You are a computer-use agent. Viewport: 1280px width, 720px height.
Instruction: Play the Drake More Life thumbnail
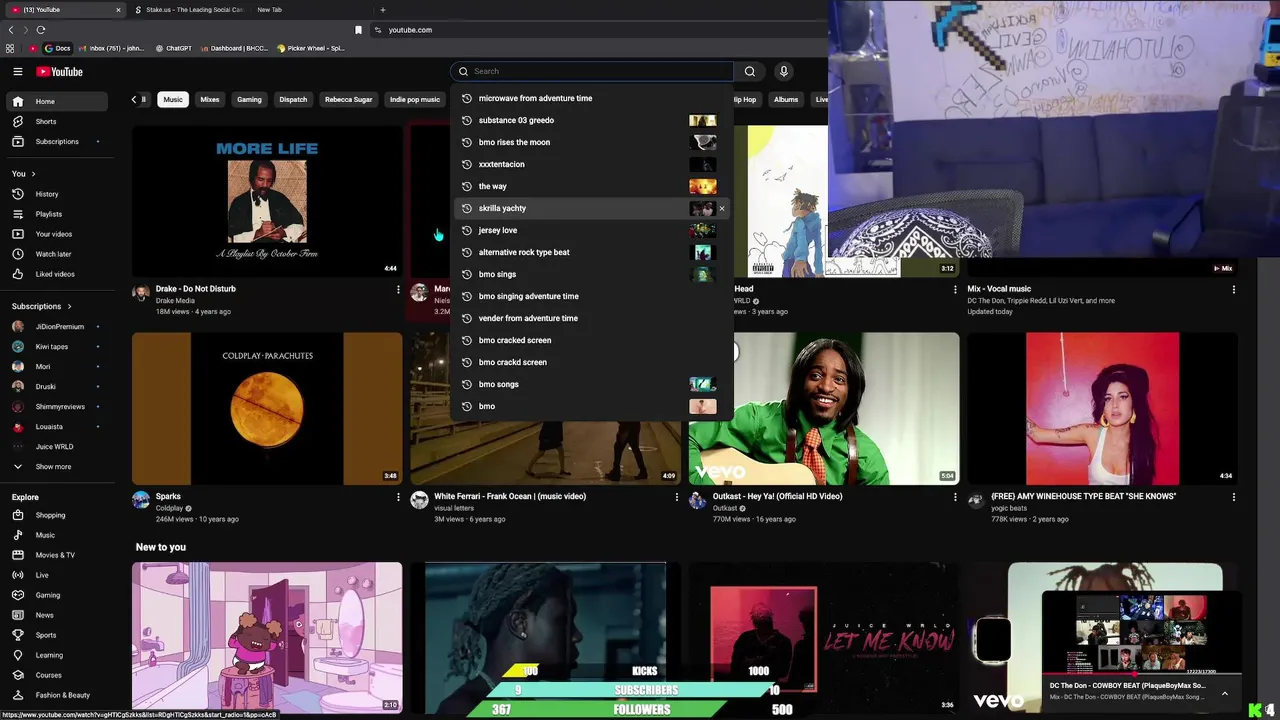(267, 200)
